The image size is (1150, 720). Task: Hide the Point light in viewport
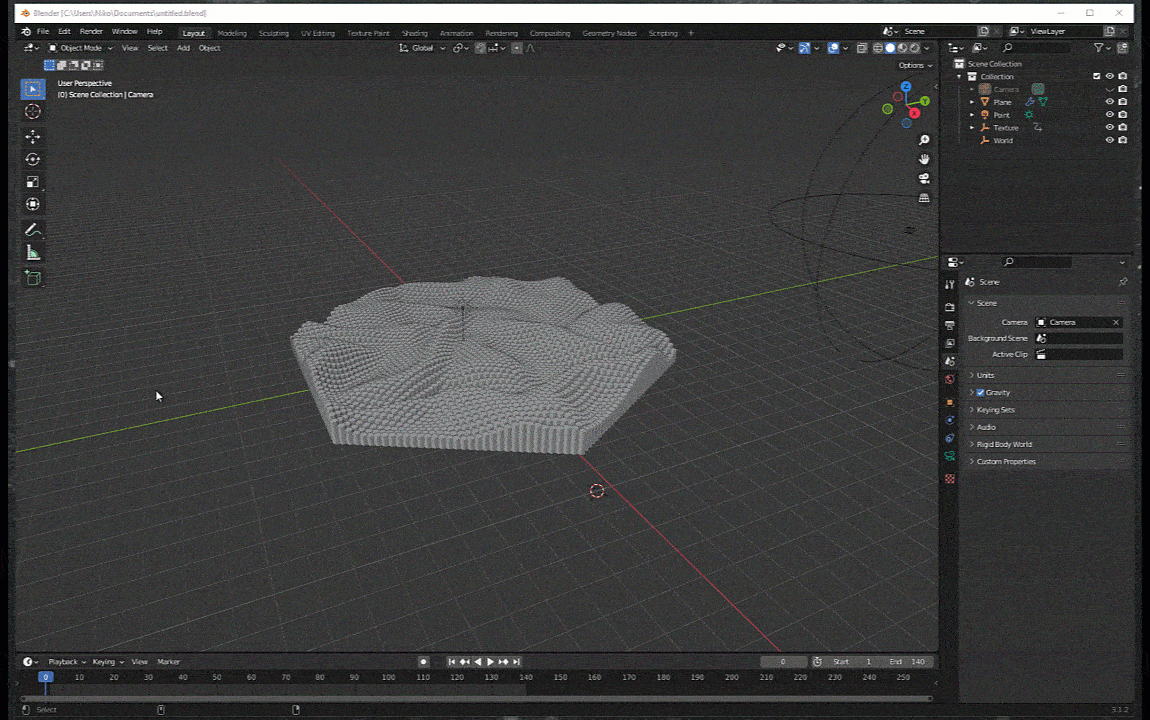click(1110, 114)
